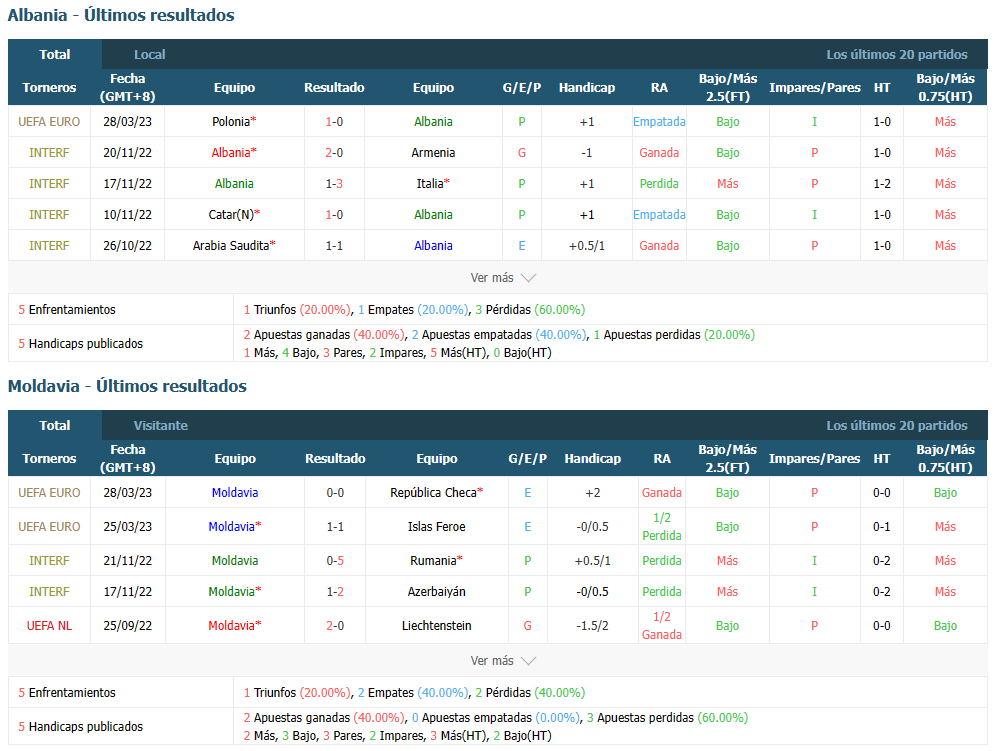Click UEFA EURO tournament in Polonia row
This screenshot has width=996, height=751.
pos(49,121)
